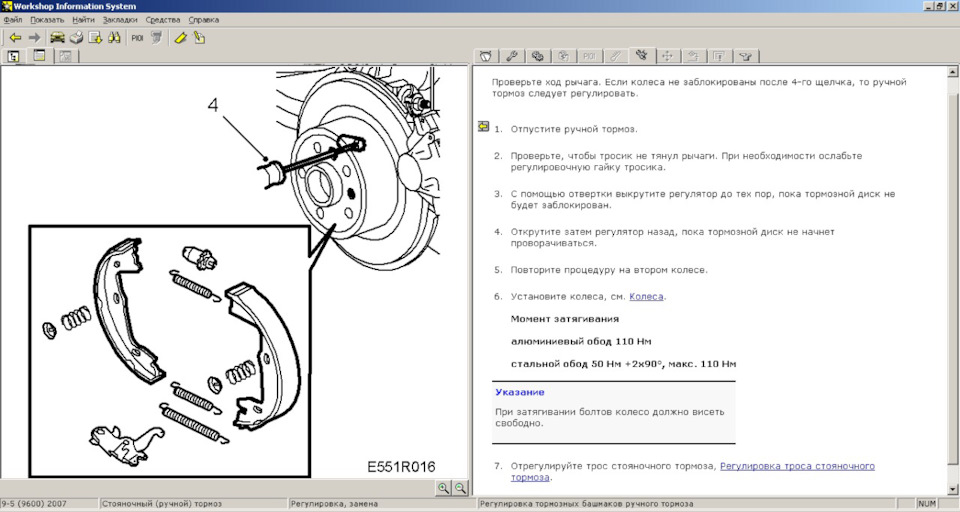Select the wrench tab in right panel
Screen dimensions: 960x512
(x=510, y=56)
